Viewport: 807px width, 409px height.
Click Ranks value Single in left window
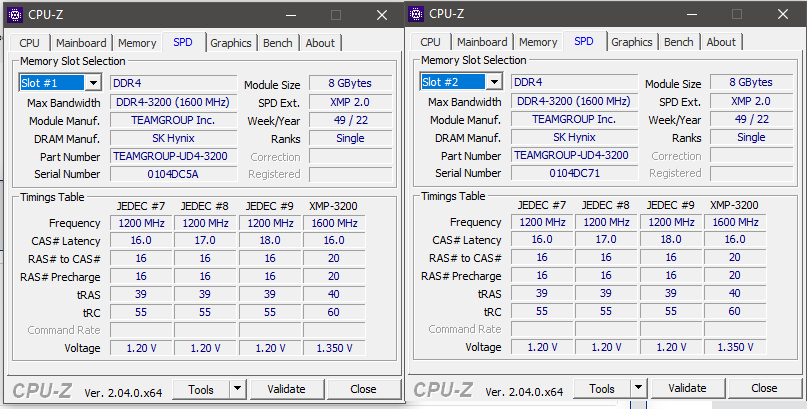pyautogui.click(x=350, y=138)
